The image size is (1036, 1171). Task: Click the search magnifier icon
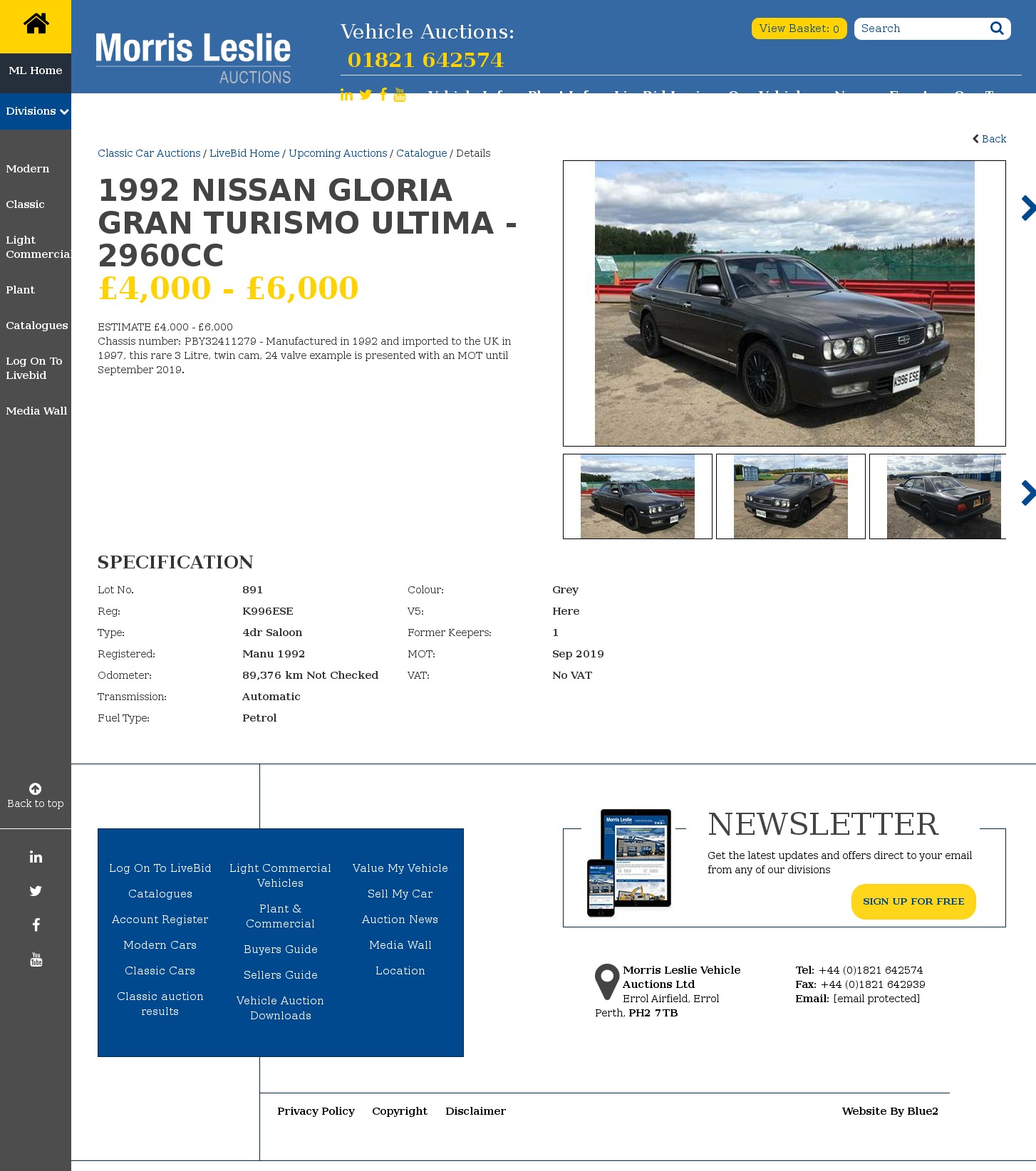997,28
